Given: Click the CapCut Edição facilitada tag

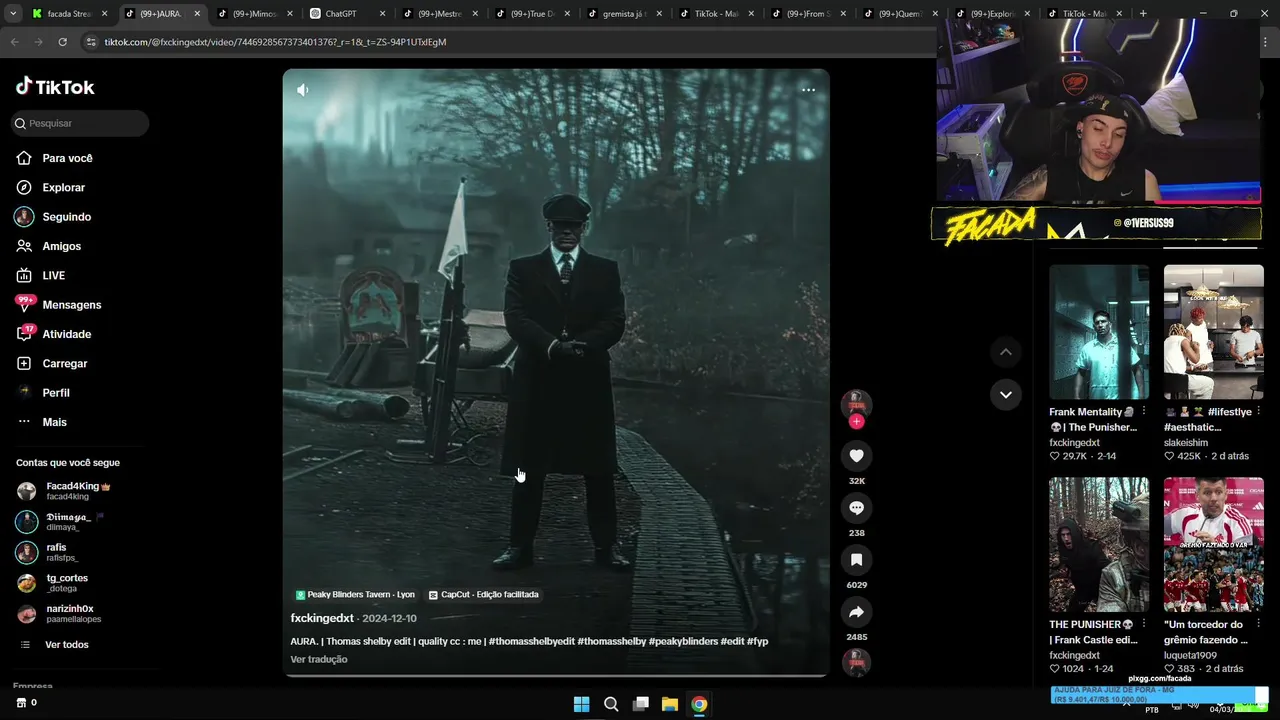Looking at the screenshot, I should (483, 594).
